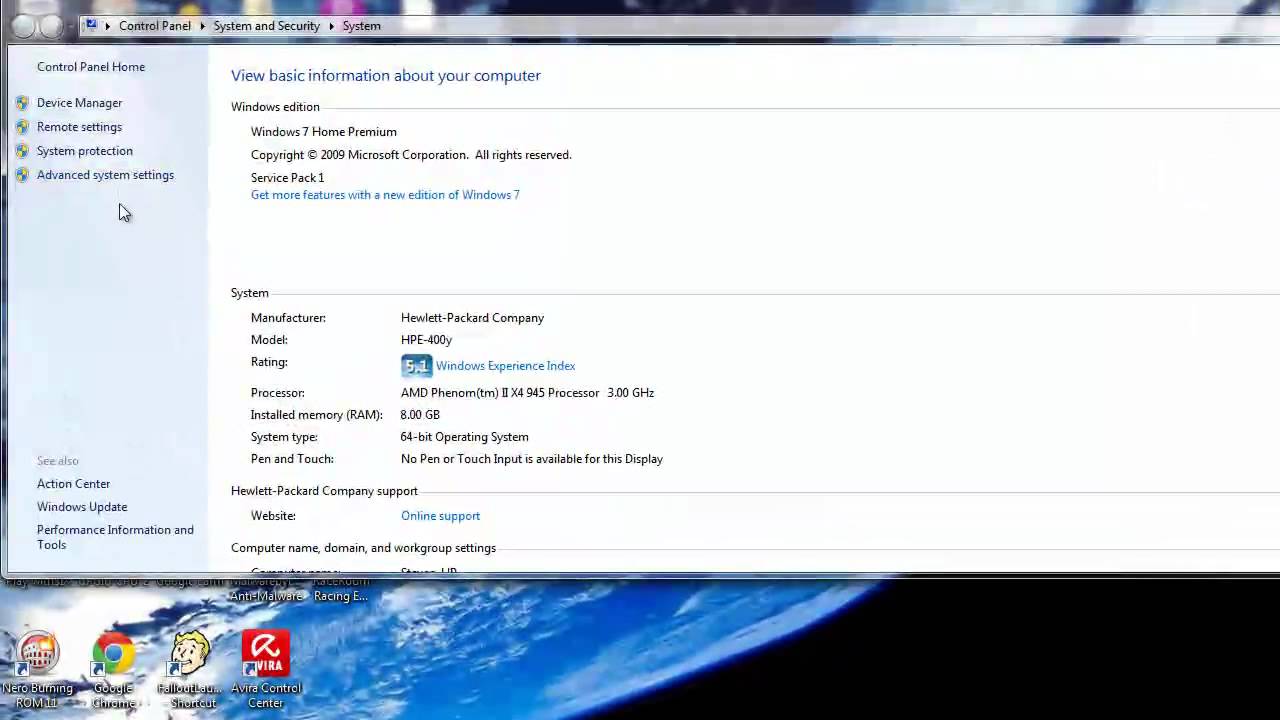Click the 'Website:' label
The height and width of the screenshot is (720, 1280).
[273, 516]
